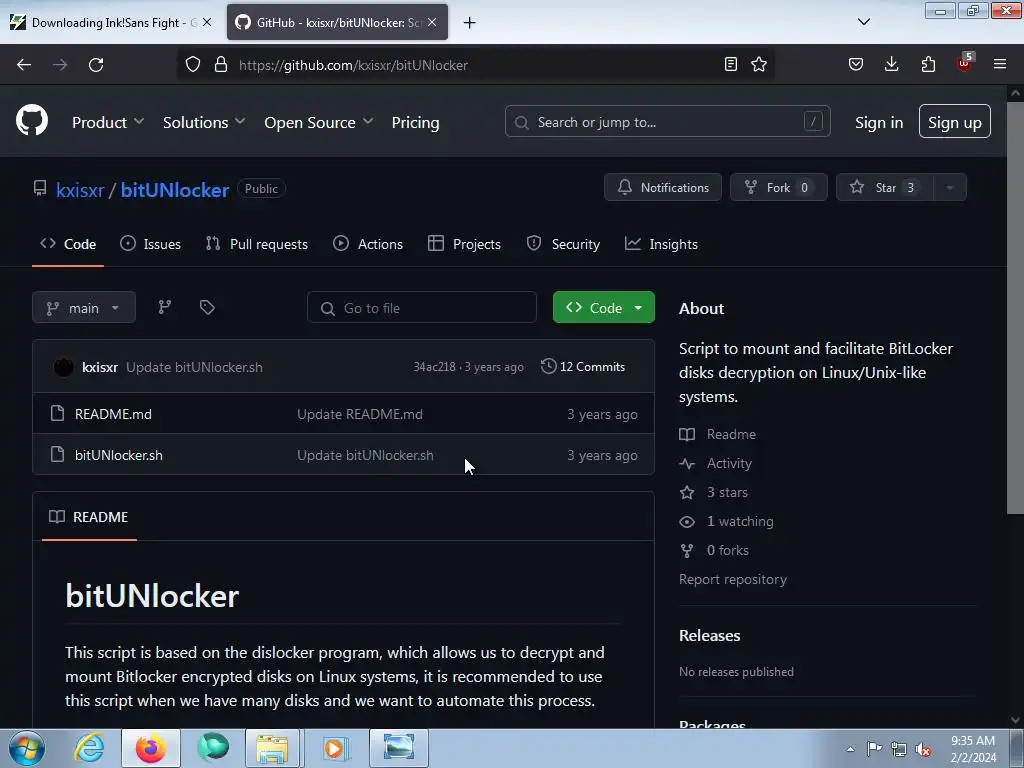Screen dimensions: 1024x768
Task: Open the Insights tab
Action: (x=662, y=244)
